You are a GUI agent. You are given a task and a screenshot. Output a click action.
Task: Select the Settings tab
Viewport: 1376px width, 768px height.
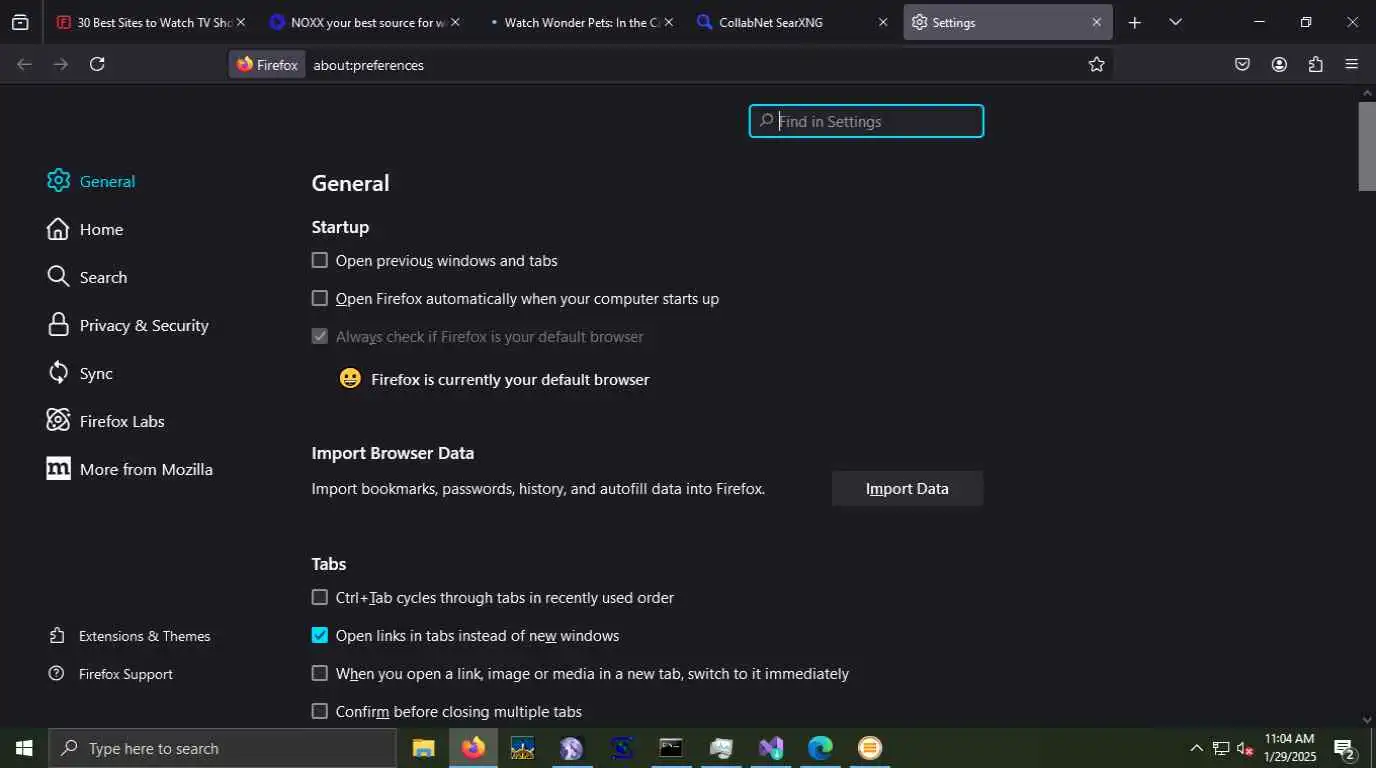click(x=1007, y=22)
